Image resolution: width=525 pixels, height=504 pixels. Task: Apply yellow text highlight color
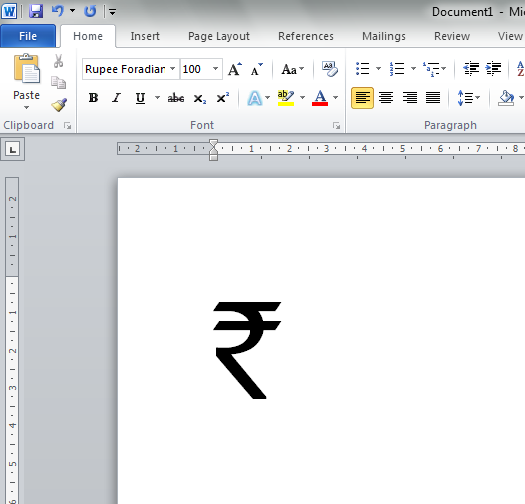pos(286,98)
